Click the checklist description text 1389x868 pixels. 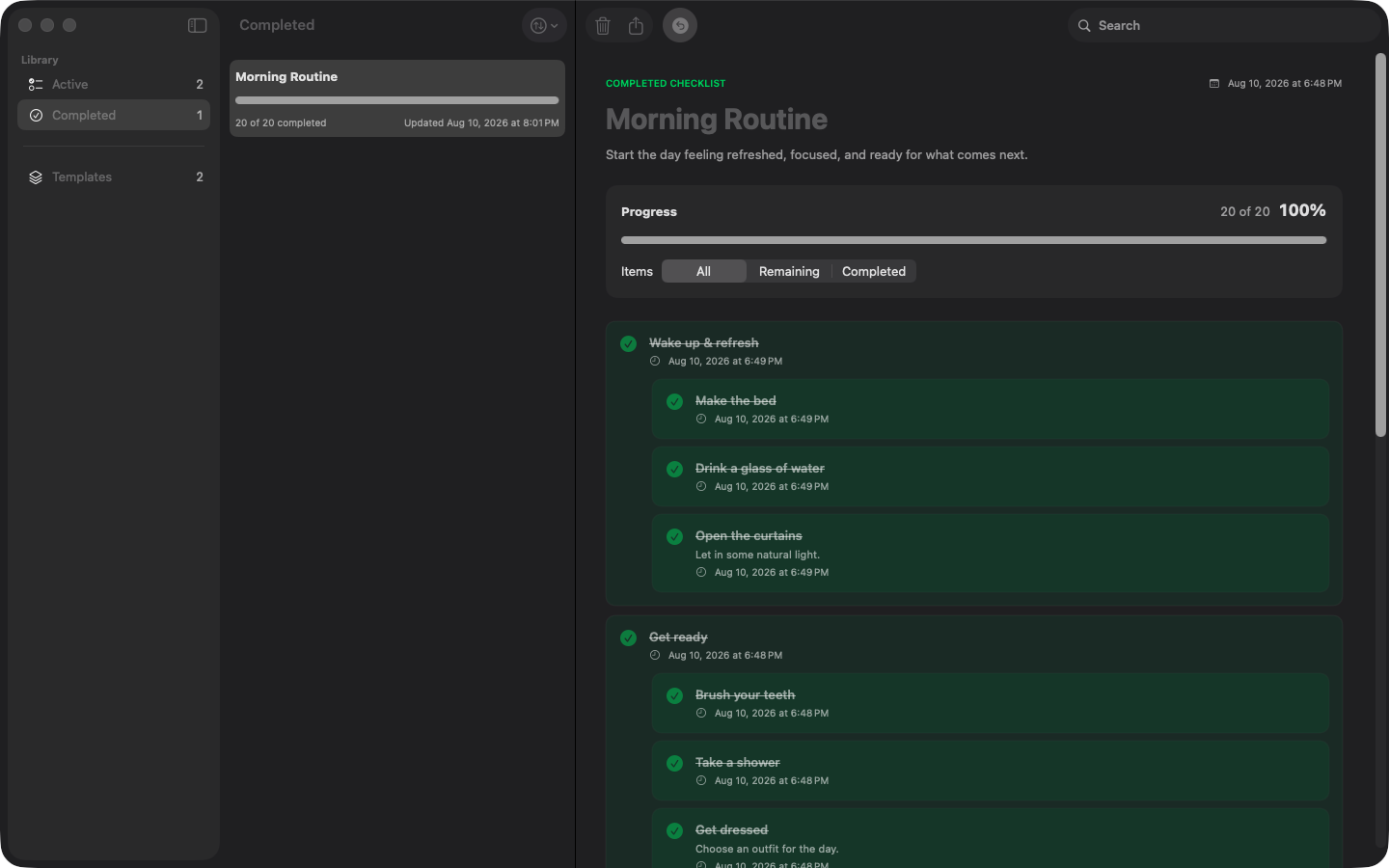tap(817, 155)
